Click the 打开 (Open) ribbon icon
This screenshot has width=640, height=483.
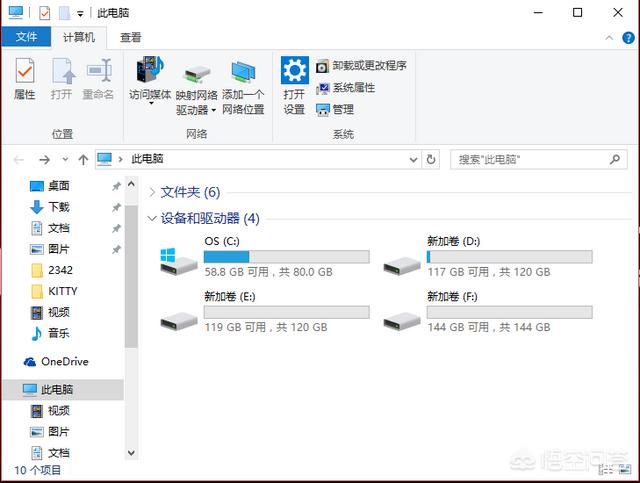(62, 70)
